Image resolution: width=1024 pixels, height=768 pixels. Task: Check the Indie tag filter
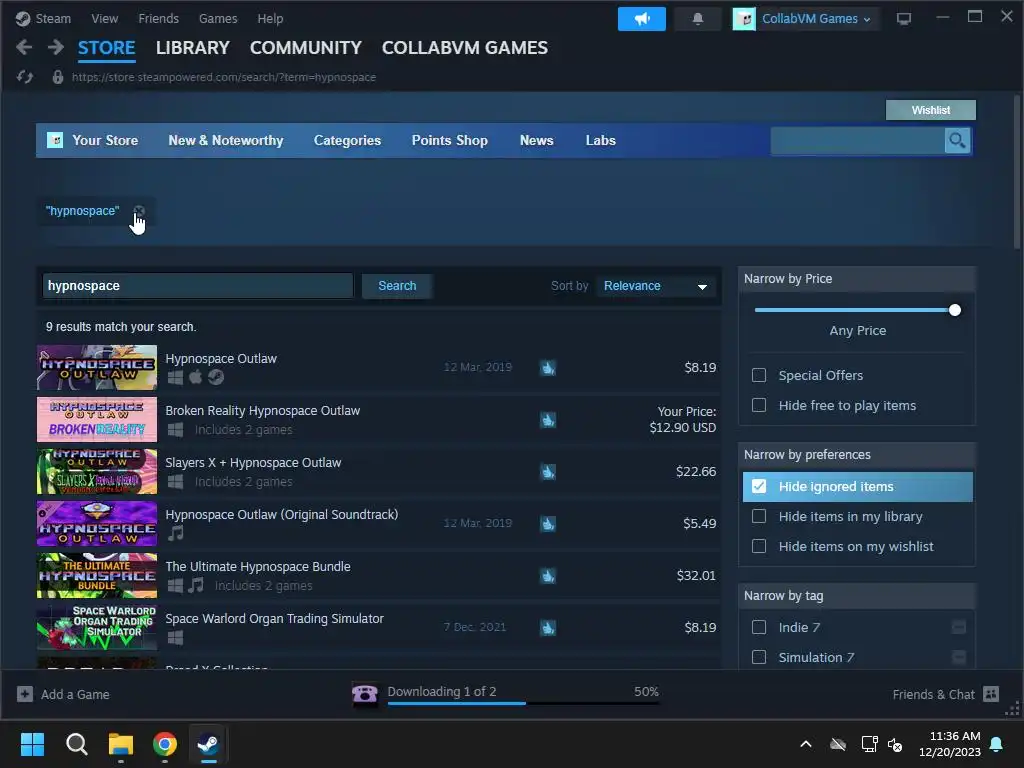[x=759, y=627]
